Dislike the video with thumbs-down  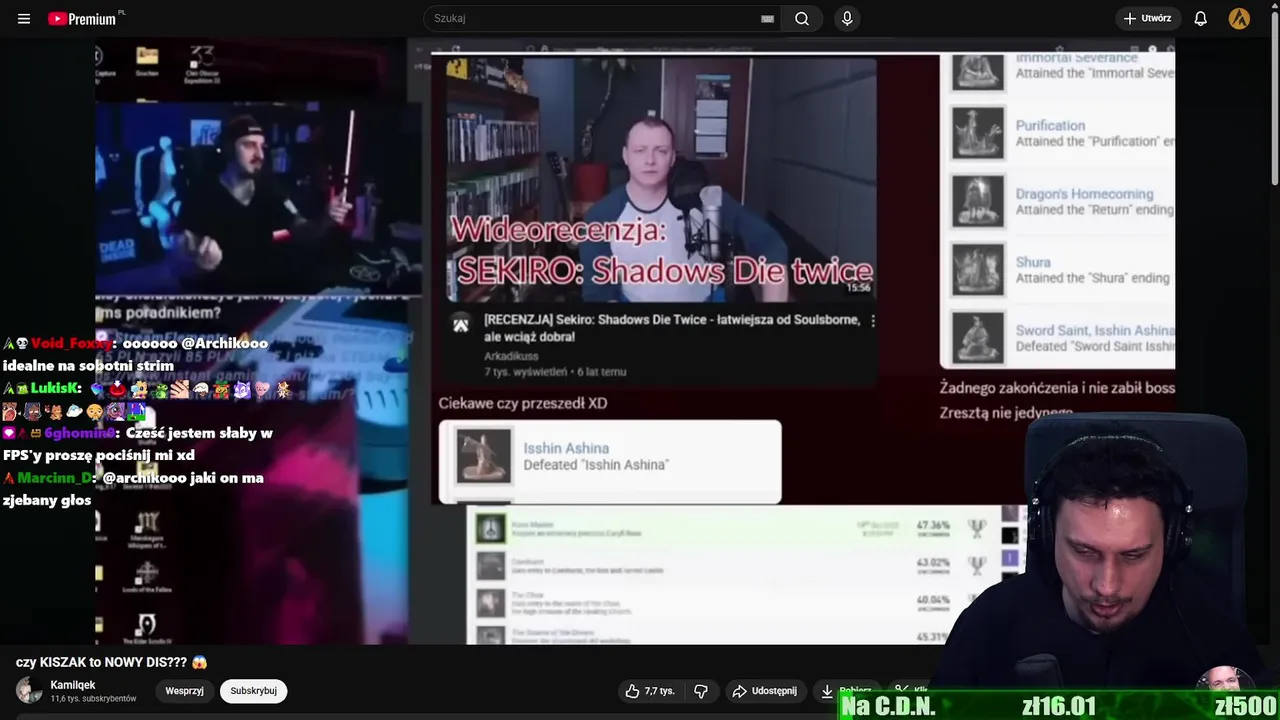tap(701, 691)
